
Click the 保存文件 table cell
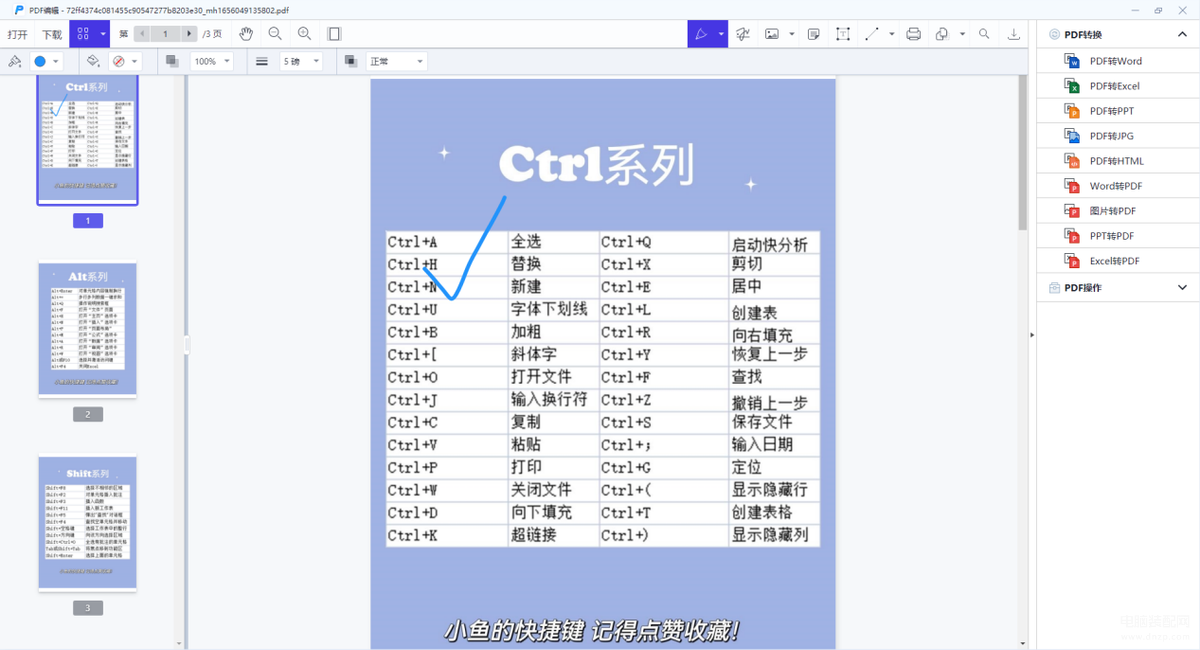[x=774, y=422]
